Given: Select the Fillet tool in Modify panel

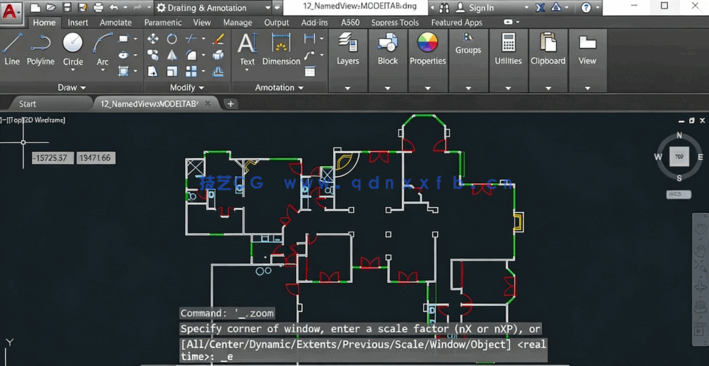Looking at the screenshot, I should pos(191,55).
